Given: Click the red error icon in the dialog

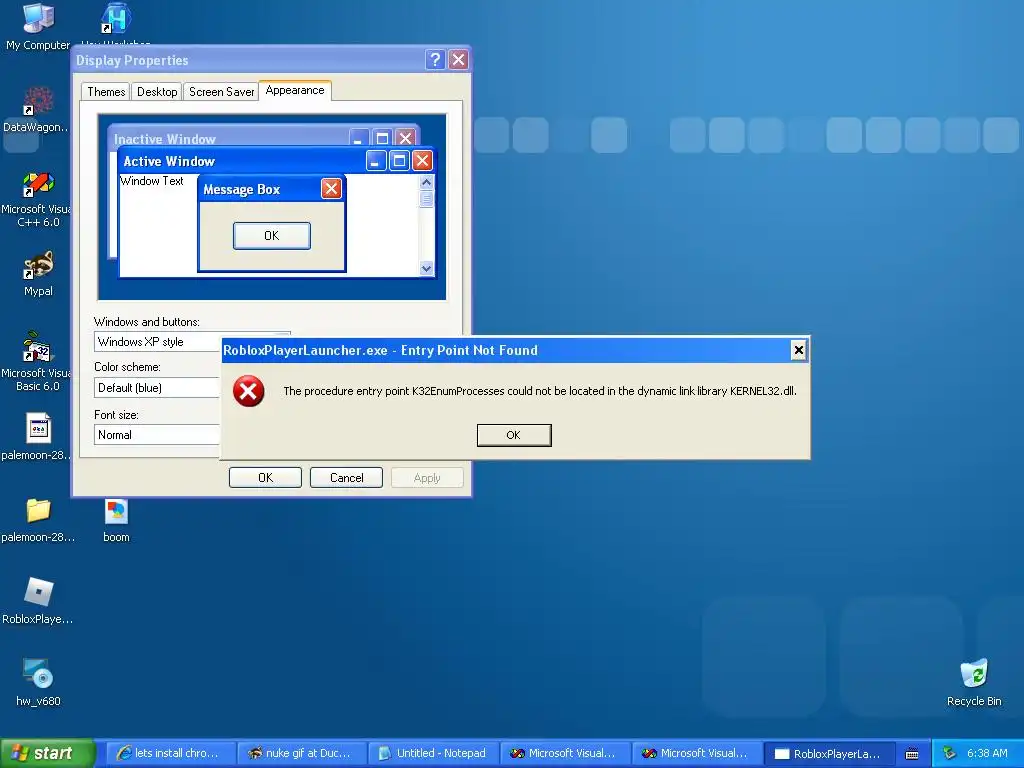Looking at the screenshot, I should click(x=249, y=391).
